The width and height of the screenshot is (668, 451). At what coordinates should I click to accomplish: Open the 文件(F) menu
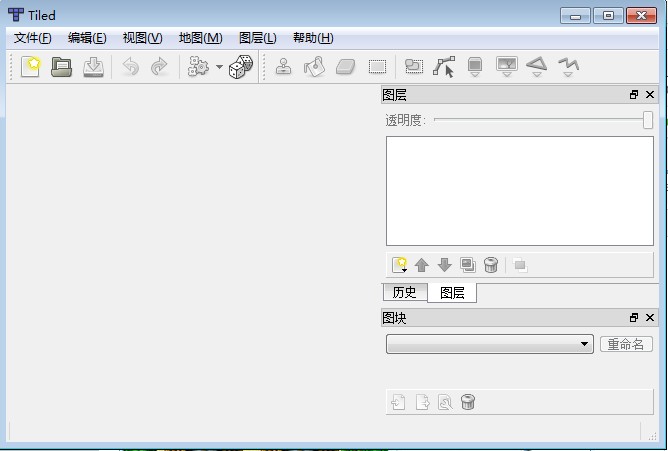32,38
